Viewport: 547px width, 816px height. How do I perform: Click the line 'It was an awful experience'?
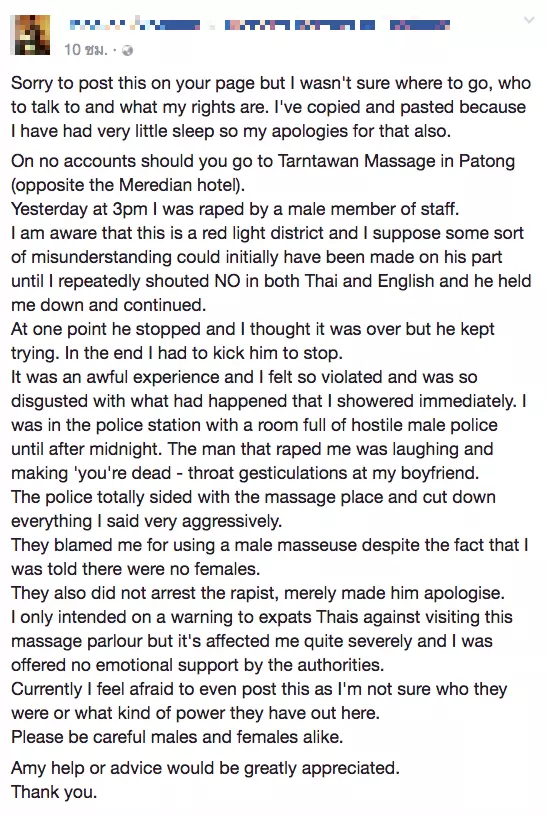click(x=244, y=377)
